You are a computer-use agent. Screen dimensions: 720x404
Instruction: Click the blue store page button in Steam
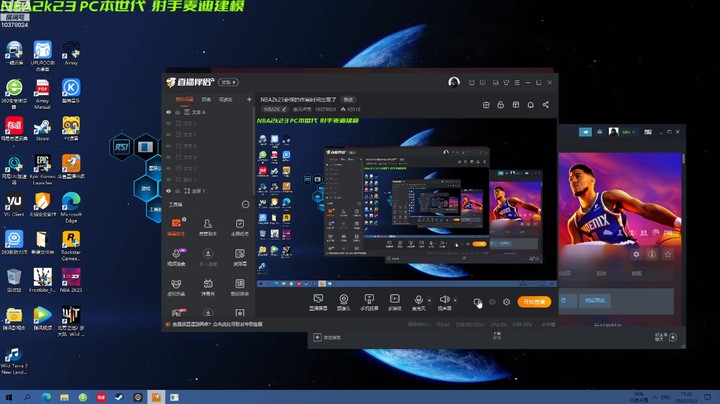[595, 300]
